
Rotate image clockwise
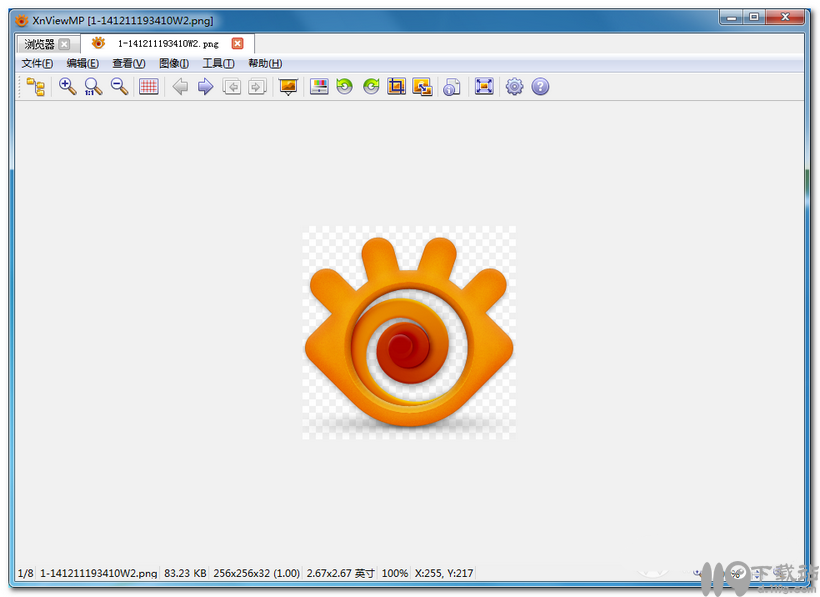(x=371, y=87)
